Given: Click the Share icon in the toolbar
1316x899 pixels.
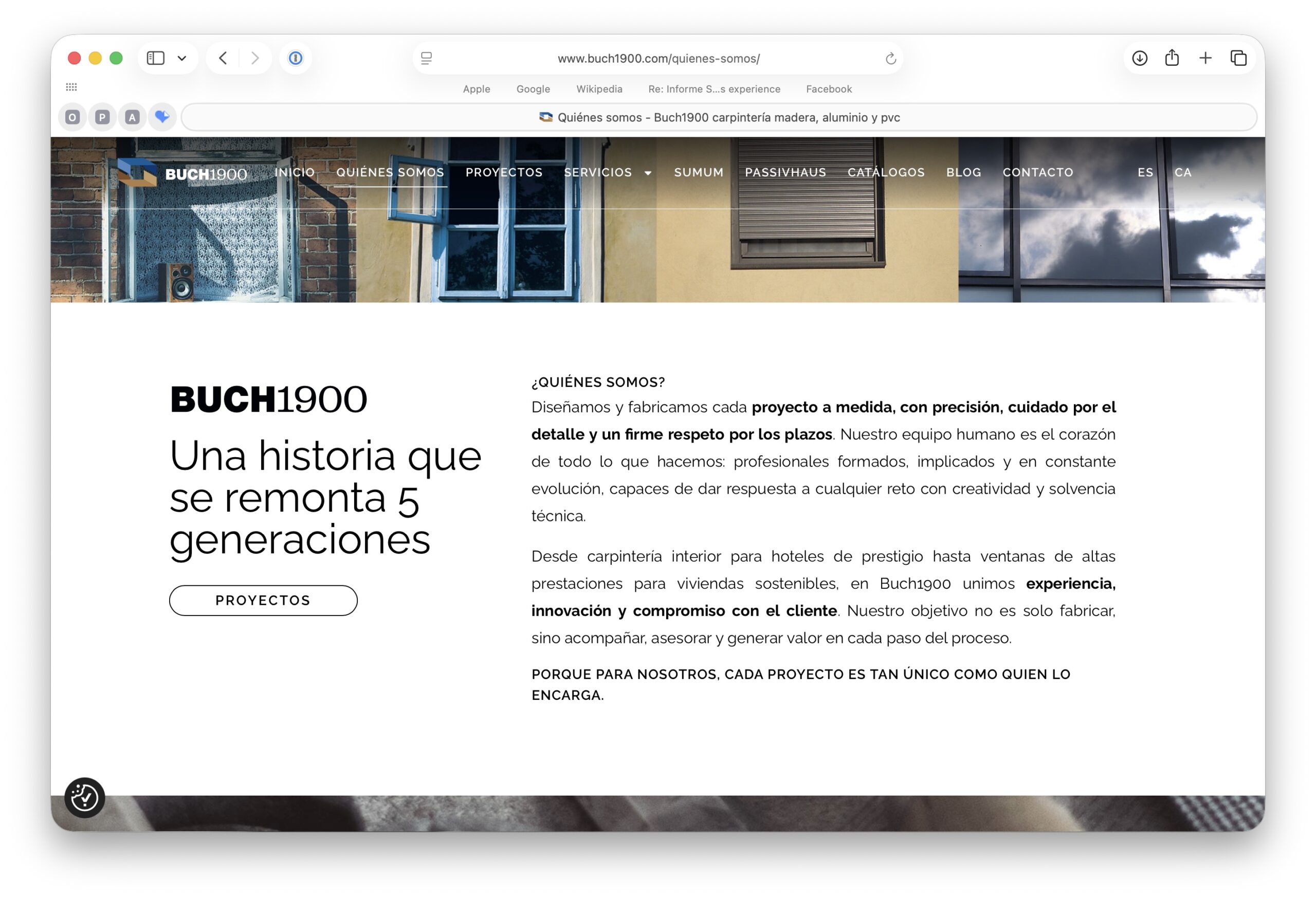Looking at the screenshot, I should coord(1172,58).
